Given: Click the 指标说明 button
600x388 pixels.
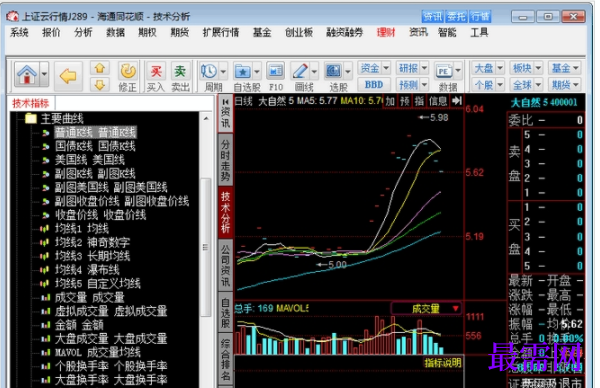Looking at the screenshot, I should coord(443,363).
